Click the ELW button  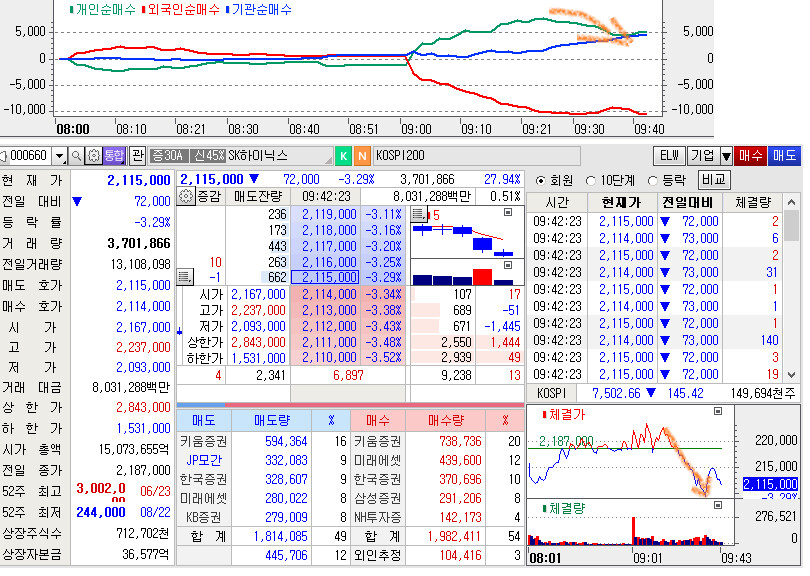pyautogui.click(x=669, y=155)
